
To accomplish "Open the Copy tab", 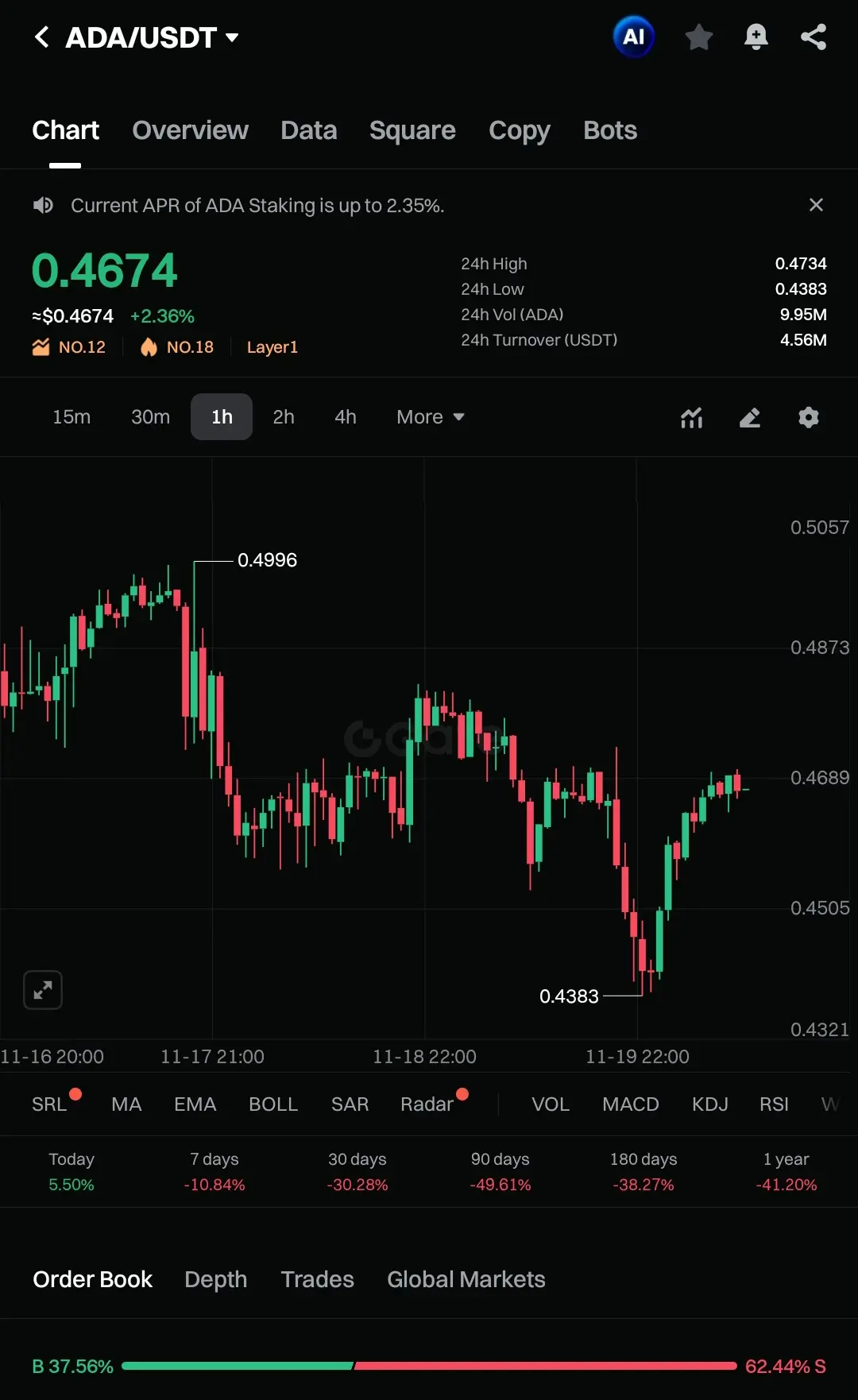I will (x=519, y=130).
